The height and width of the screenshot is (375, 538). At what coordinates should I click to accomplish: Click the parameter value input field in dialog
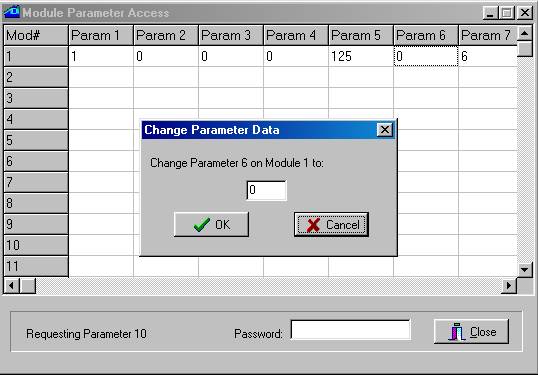click(267, 190)
